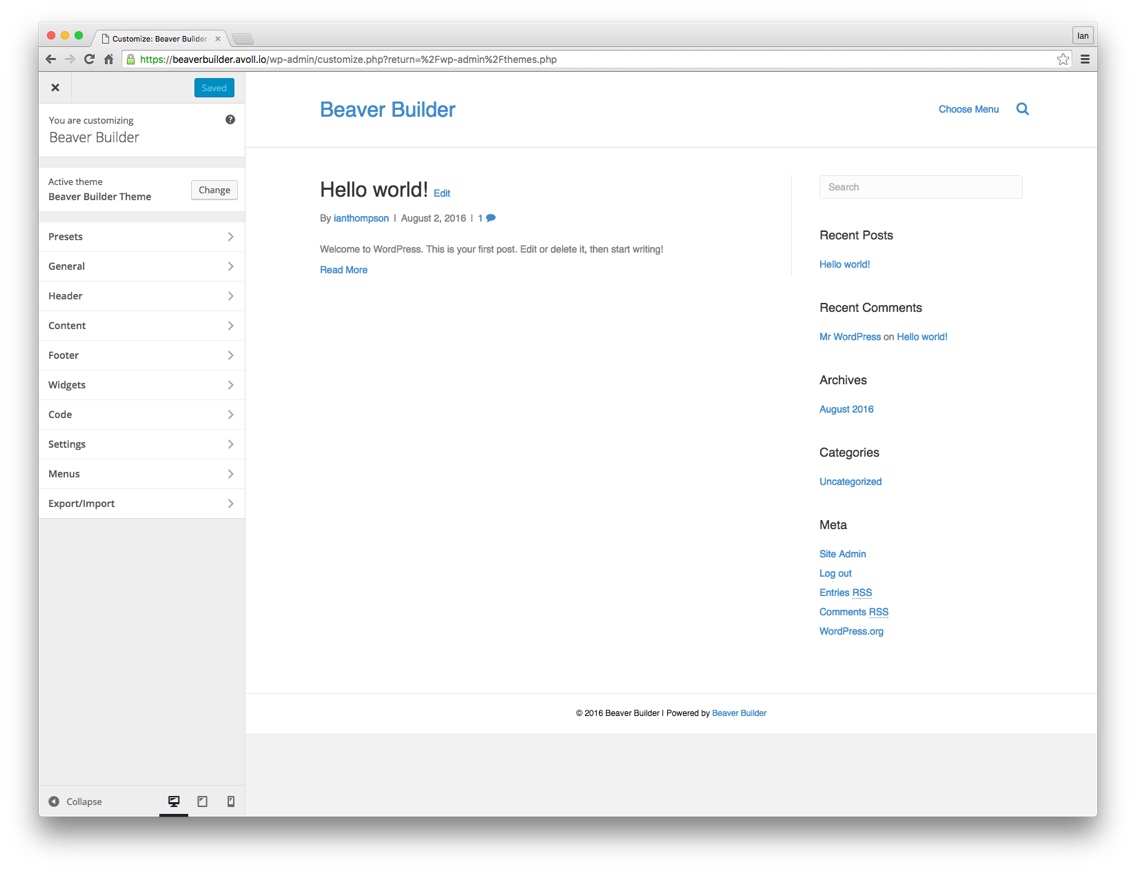Close the Customizer with the X icon
This screenshot has height=871, width=1136.
point(55,88)
